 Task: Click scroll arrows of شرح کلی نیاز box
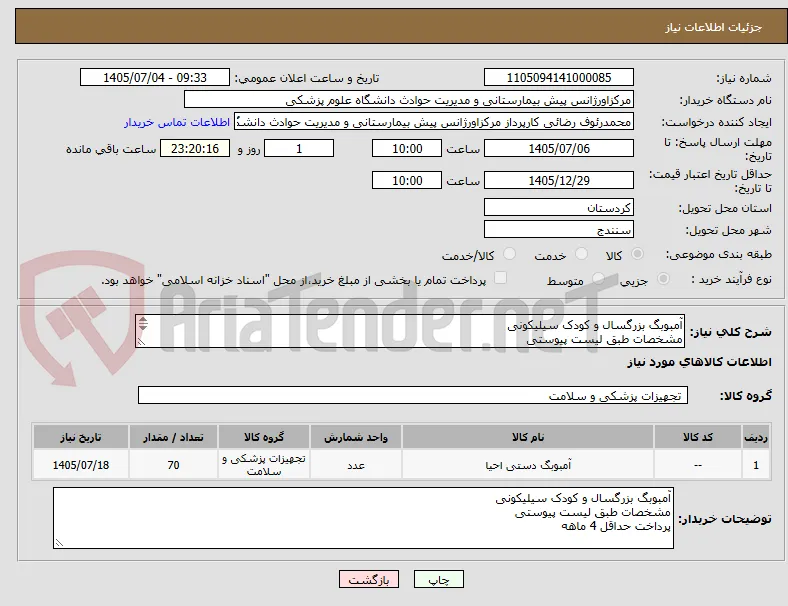(143, 324)
